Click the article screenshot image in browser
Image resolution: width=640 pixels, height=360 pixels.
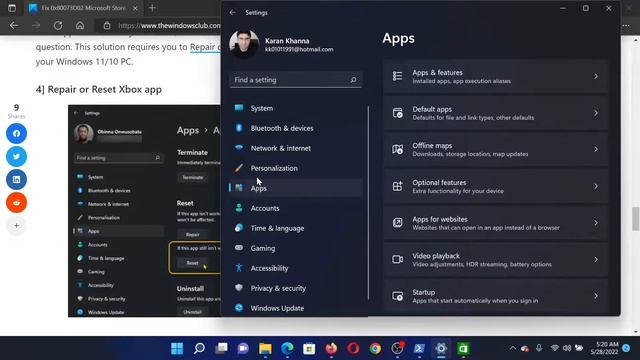pos(144,211)
